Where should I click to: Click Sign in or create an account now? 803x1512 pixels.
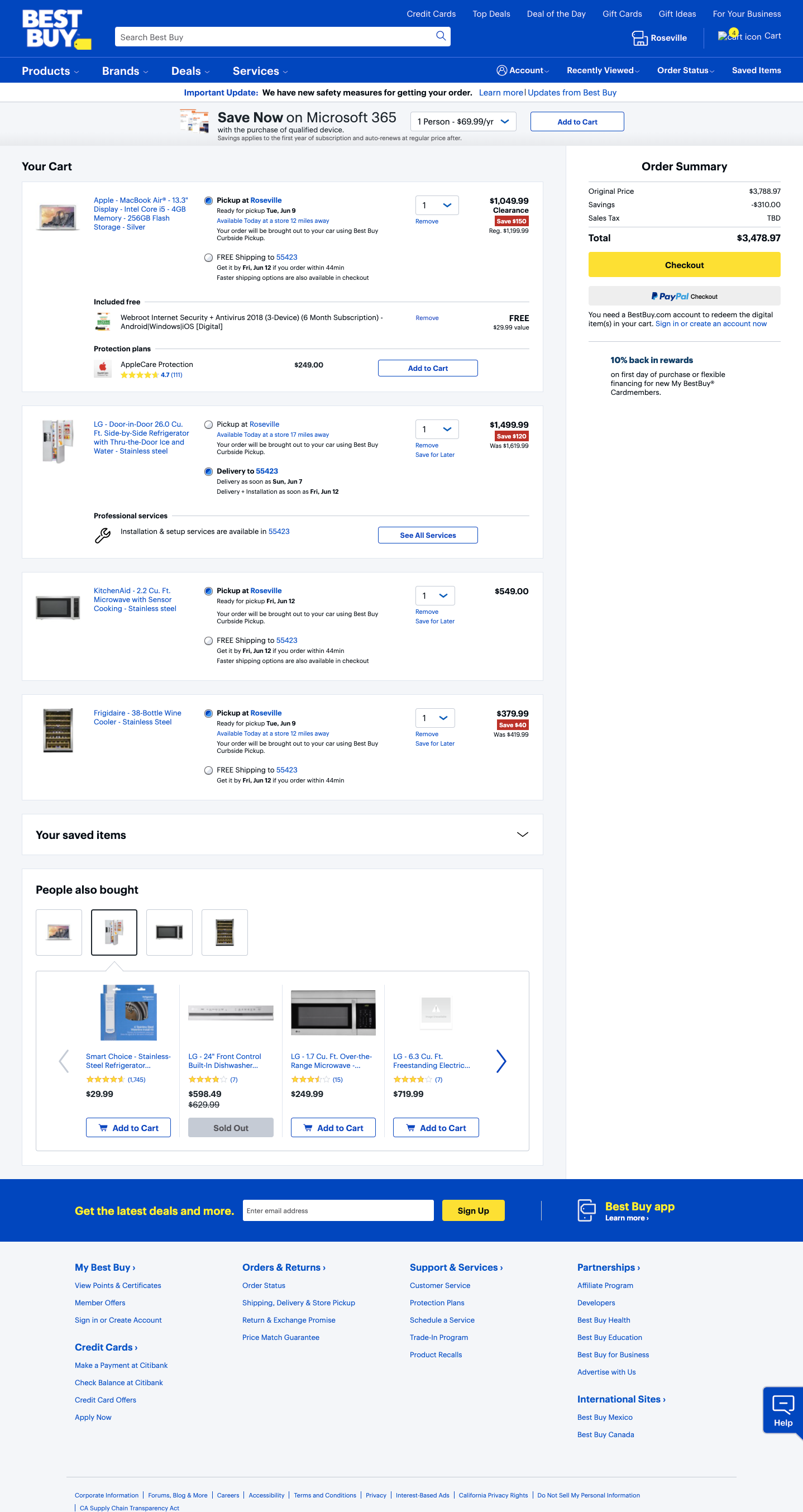pyautogui.click(x=711, y=324)
